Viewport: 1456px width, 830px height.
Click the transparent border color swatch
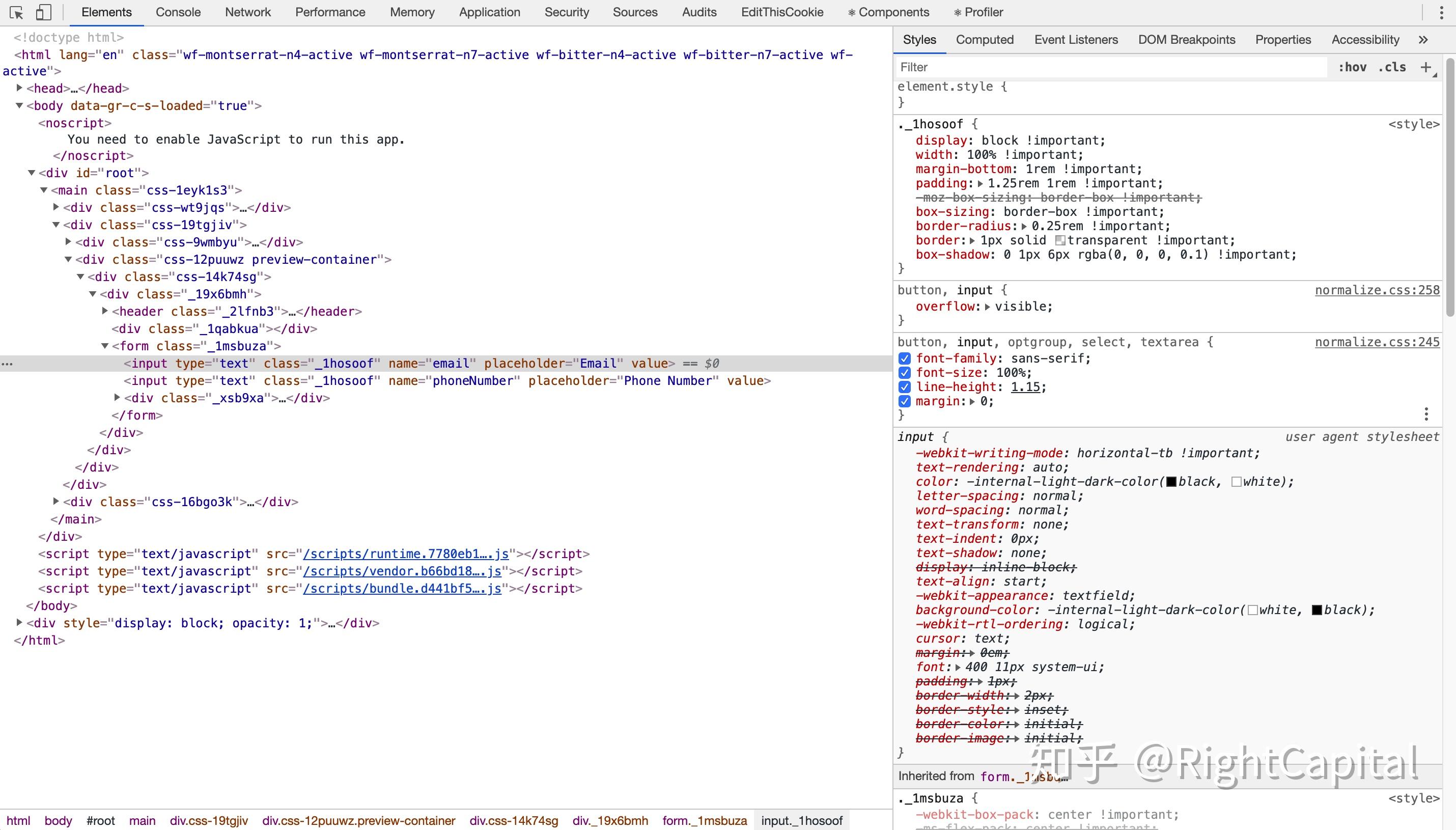[x=1060, y=240]
